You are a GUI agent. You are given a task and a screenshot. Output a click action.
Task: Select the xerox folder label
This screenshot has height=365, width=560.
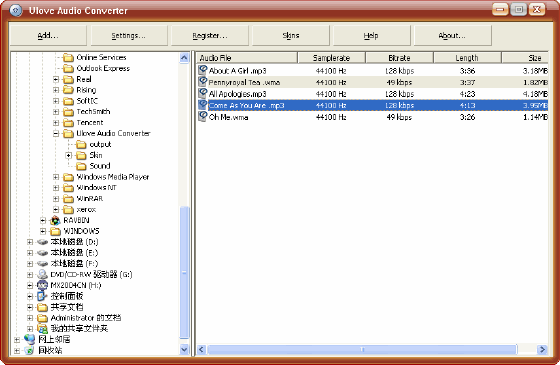click(x=86, y=210)
